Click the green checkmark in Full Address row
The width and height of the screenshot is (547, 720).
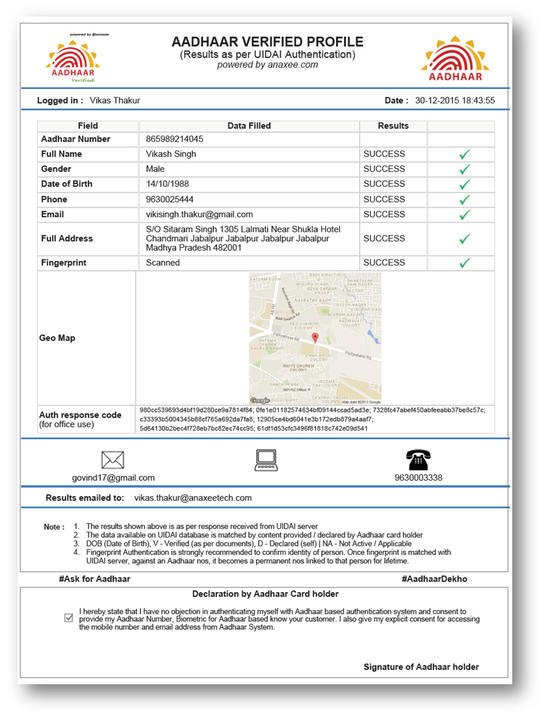(x=464, y=239)
